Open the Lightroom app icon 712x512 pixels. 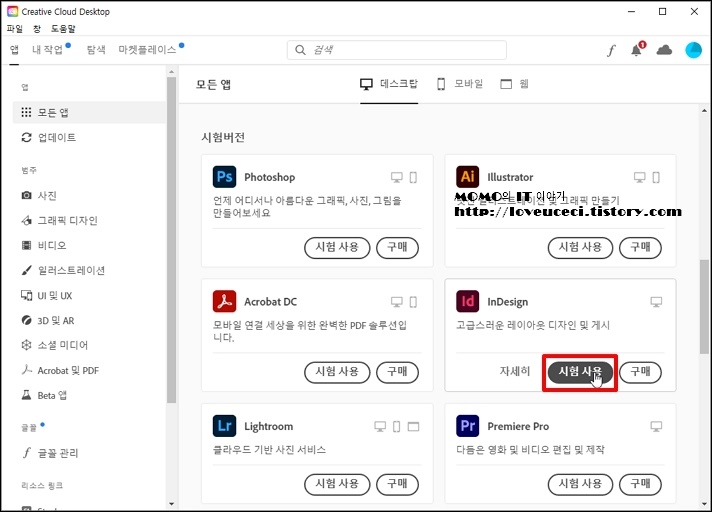pos(224,426)
